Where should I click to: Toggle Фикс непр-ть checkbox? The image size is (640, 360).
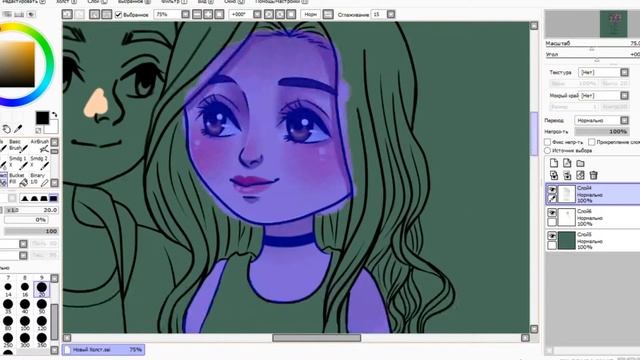click(547, 142)
